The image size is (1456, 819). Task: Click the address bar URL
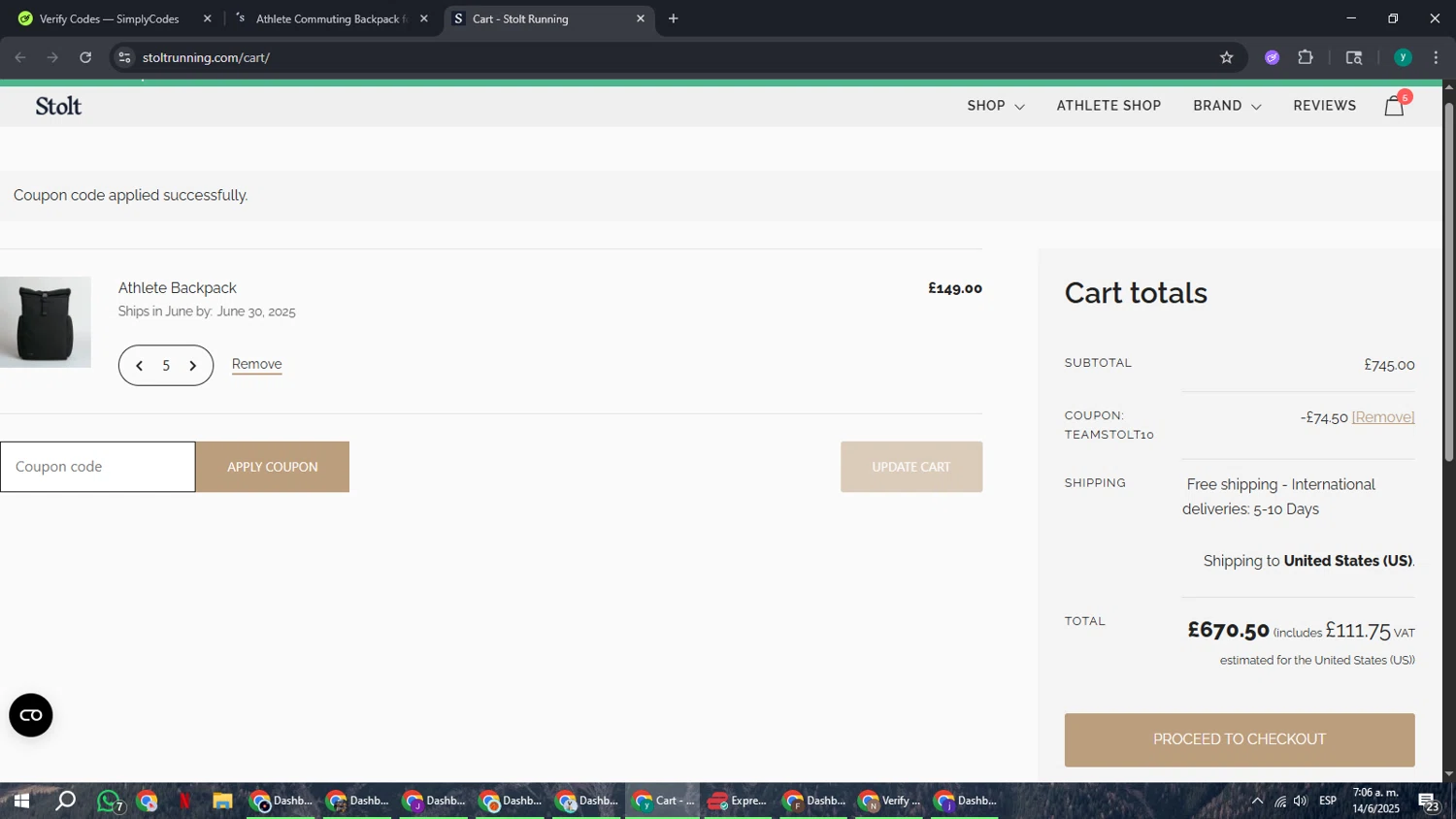(x=206, y=57)
